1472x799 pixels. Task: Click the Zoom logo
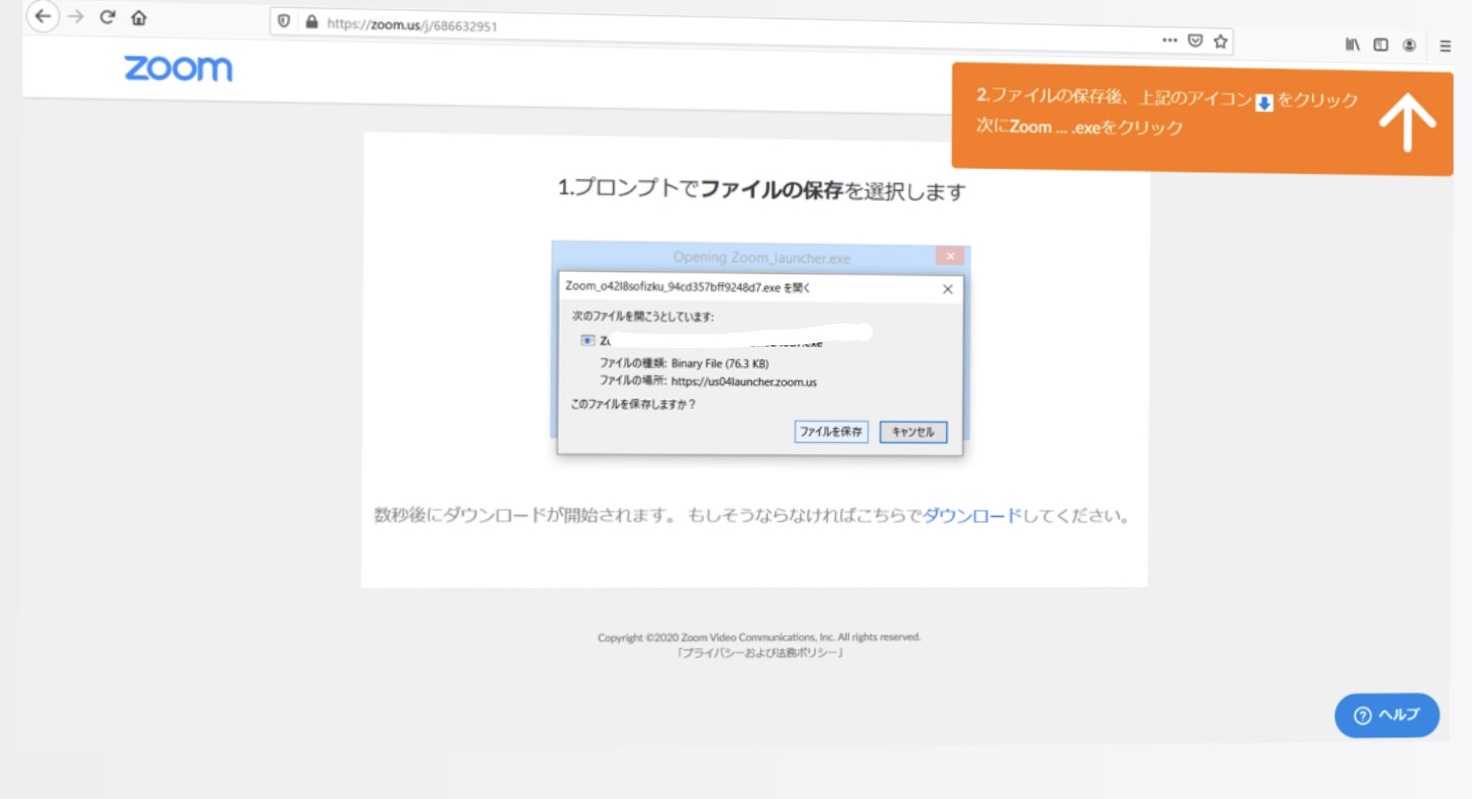[178, 69]
